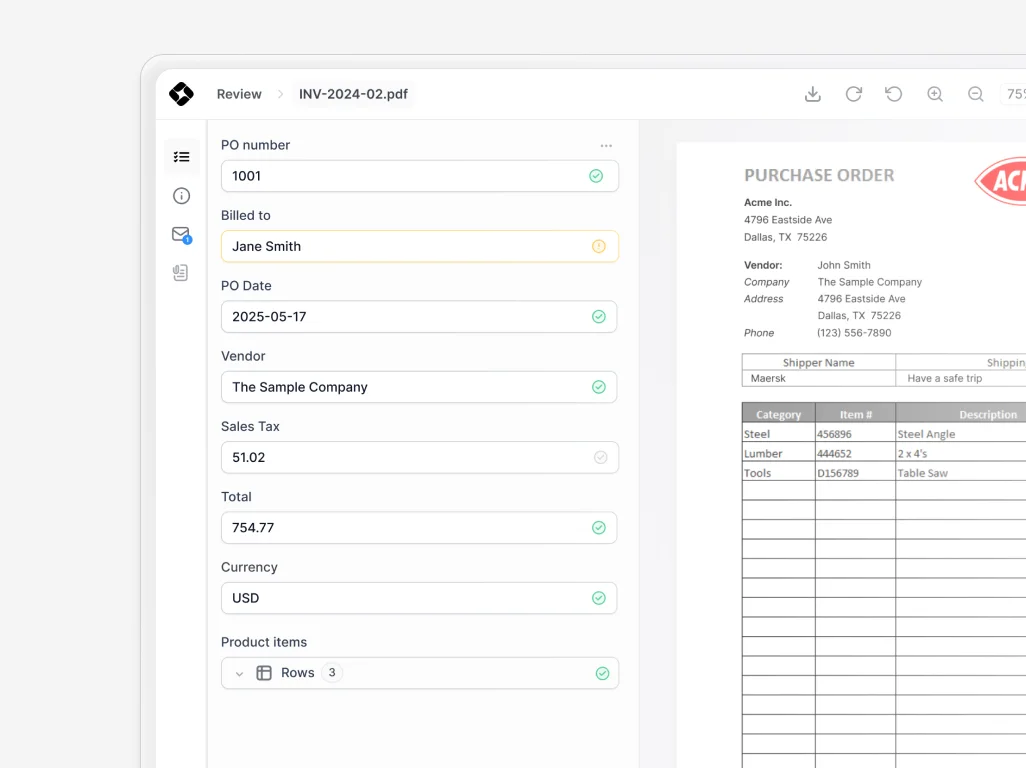Click the Rows count badge 3

332,672
